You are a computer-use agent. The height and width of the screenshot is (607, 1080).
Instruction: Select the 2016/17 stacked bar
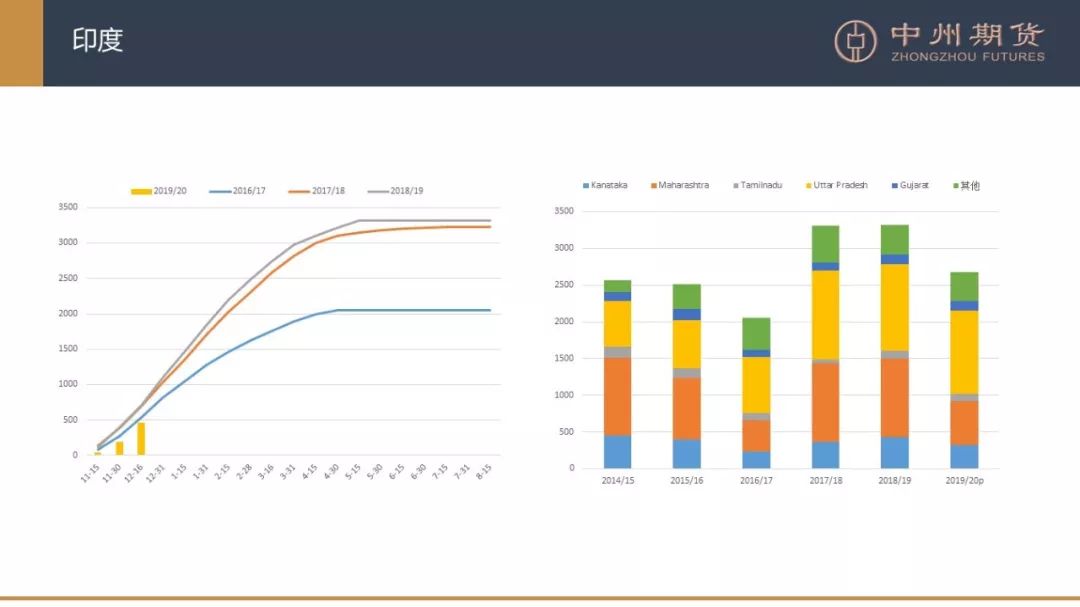[756, 393]
